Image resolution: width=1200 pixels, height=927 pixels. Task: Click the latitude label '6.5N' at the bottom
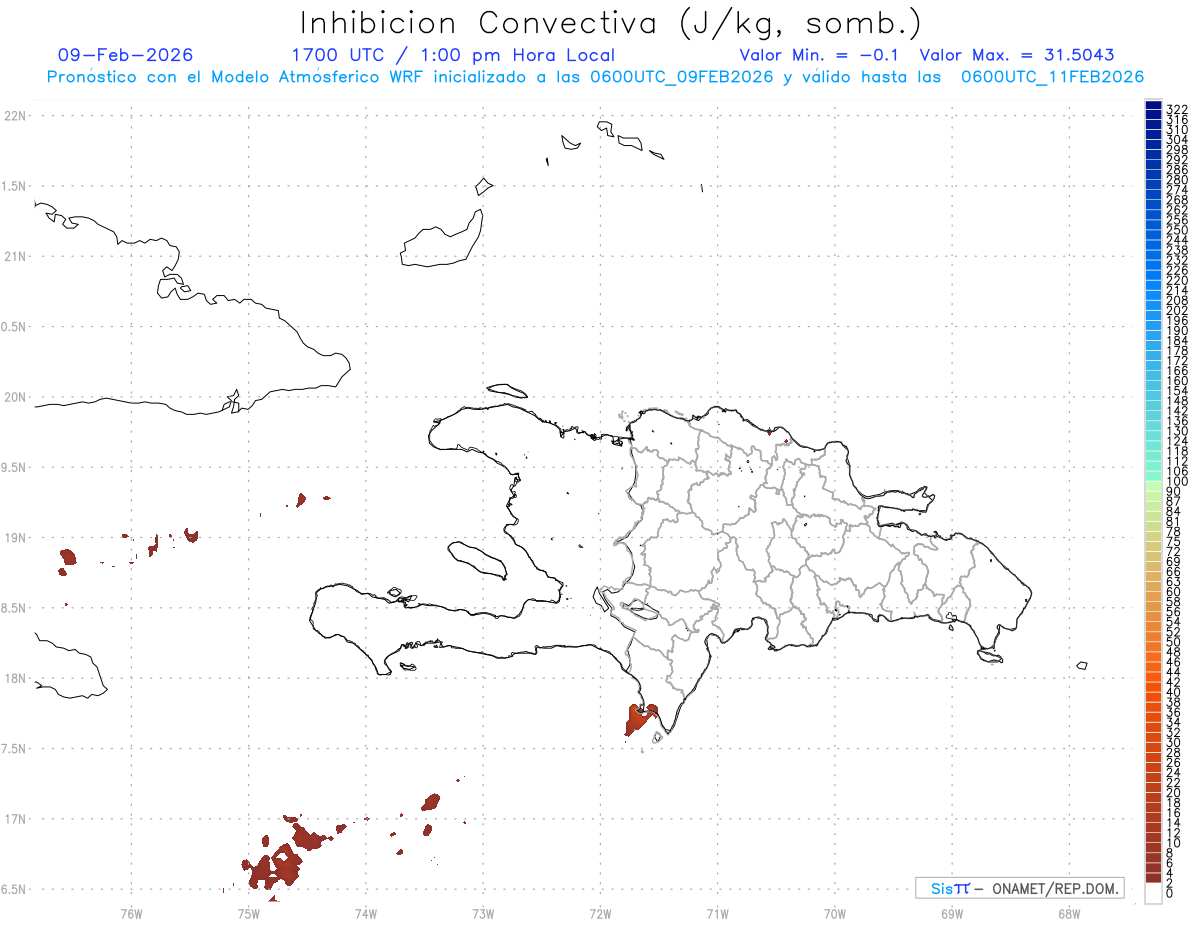(x=13, y=889)
